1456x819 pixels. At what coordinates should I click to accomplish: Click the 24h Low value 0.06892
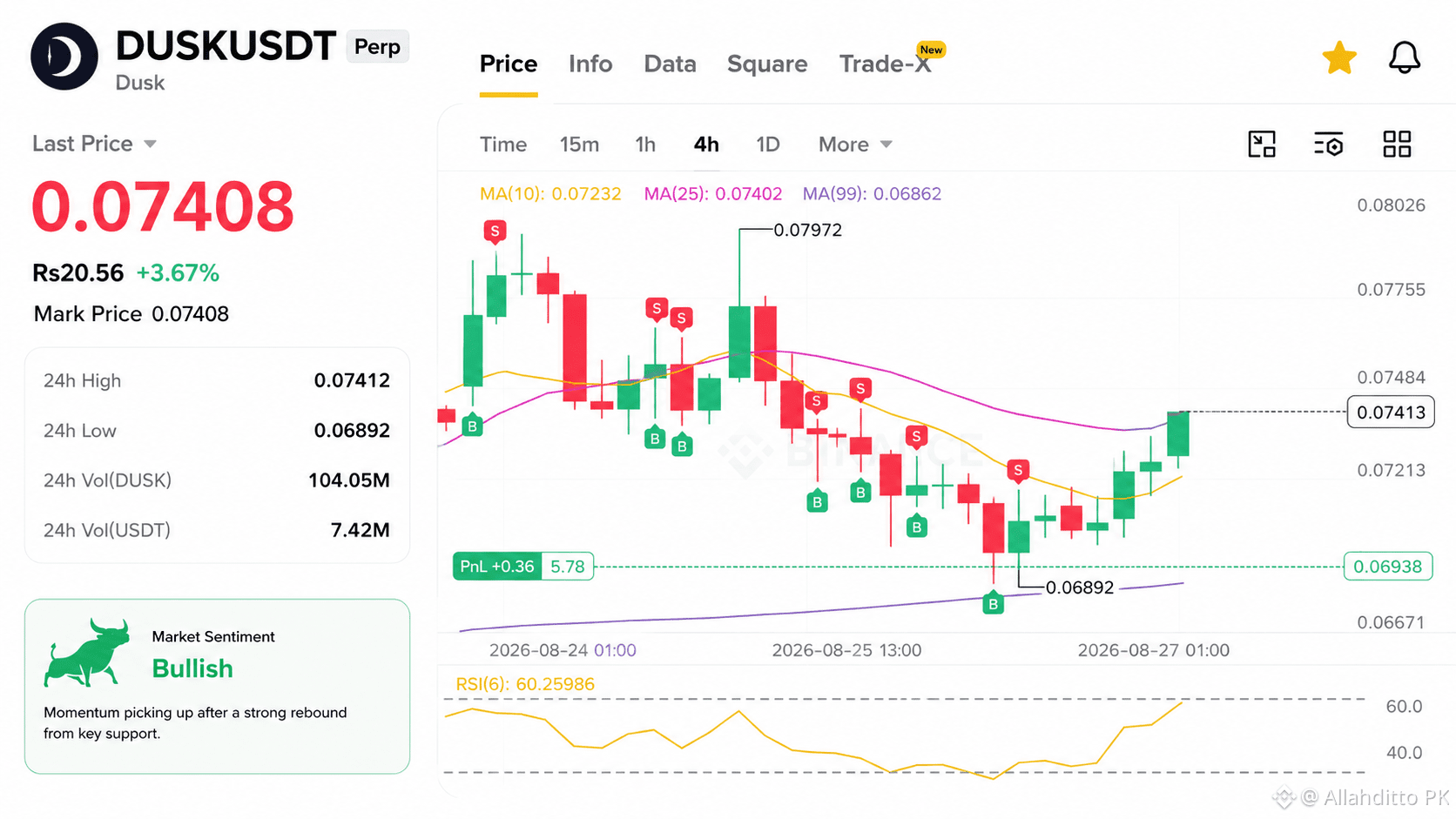(x=352, y=431)
